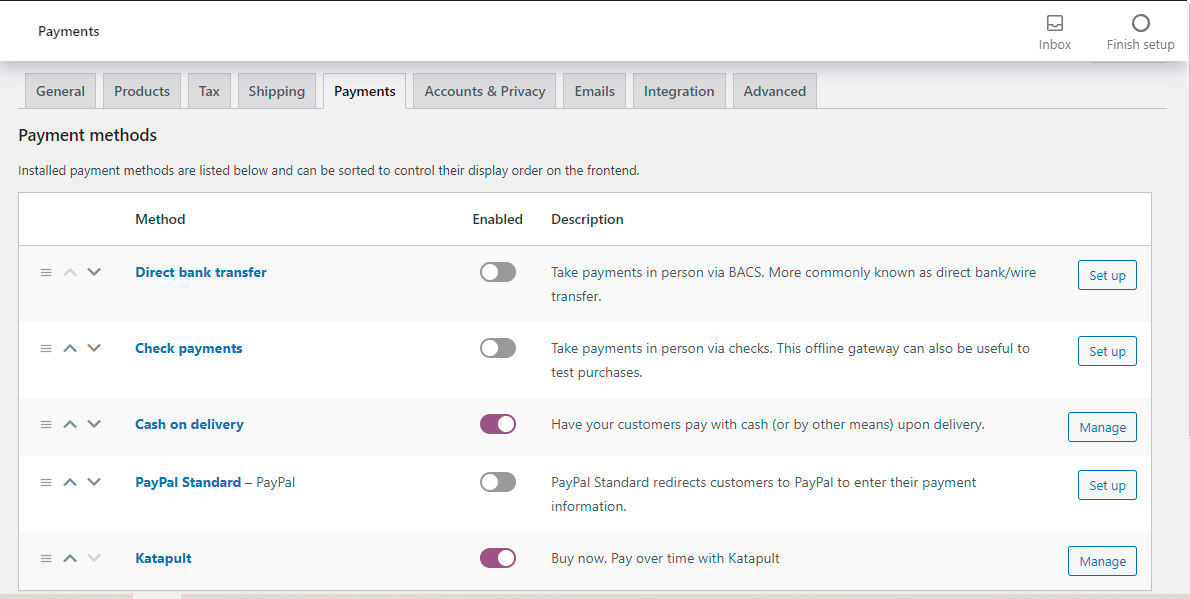Open the Katapult method link
This screenshot has width=1190, height=599.
click(163, 558)
